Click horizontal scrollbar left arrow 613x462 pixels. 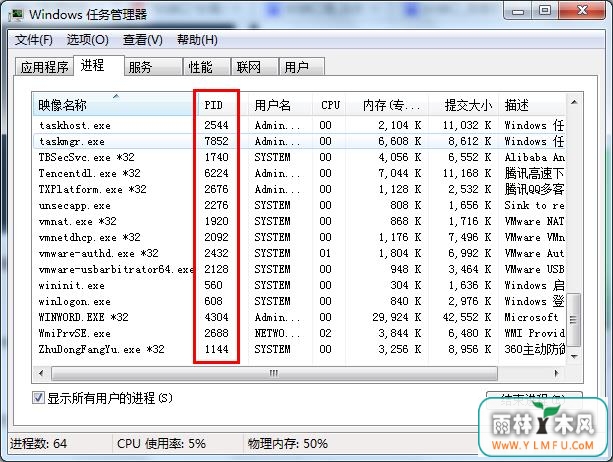41,373
